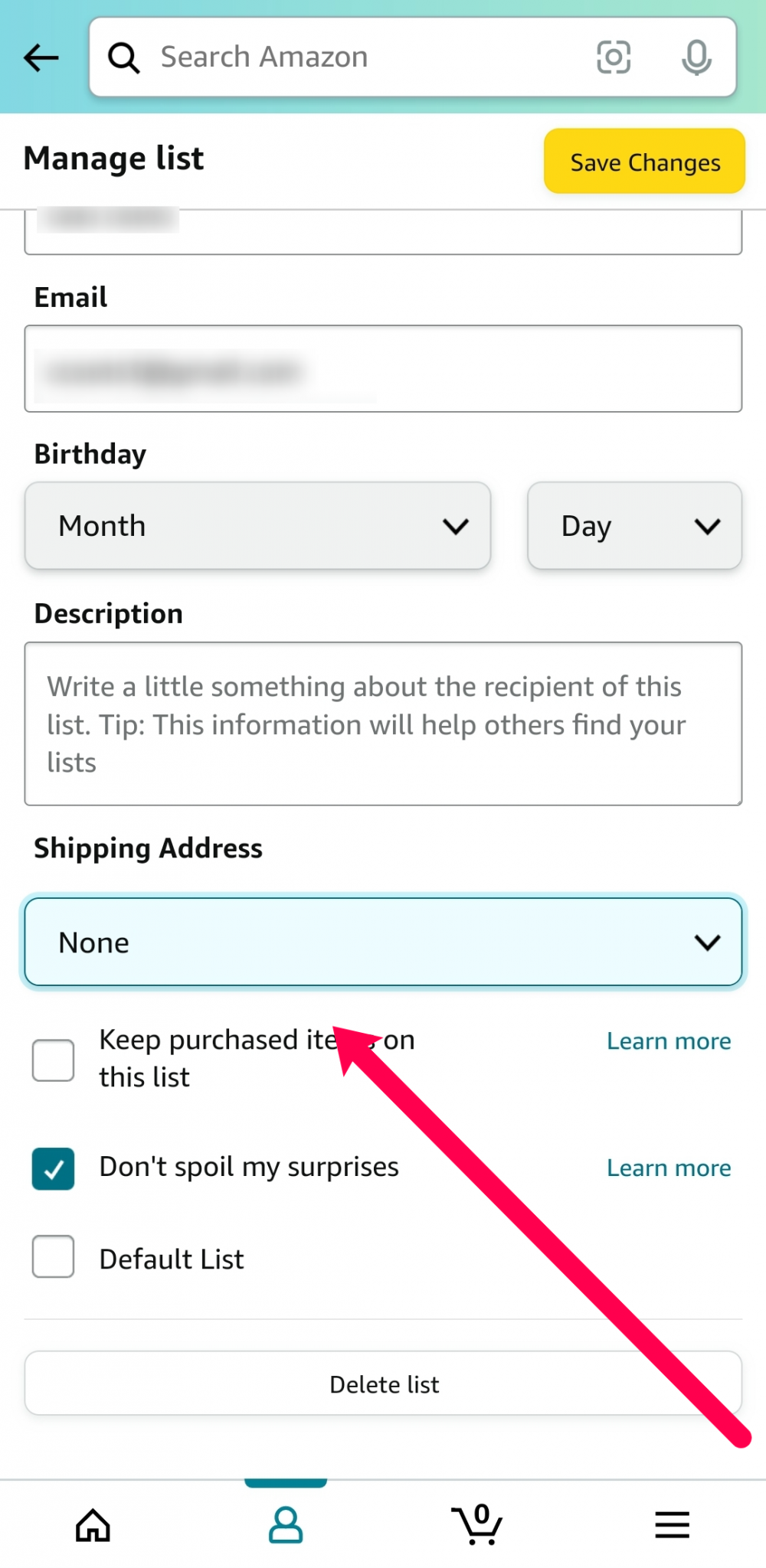Open the Day birthday dropdown

point(634,526)
